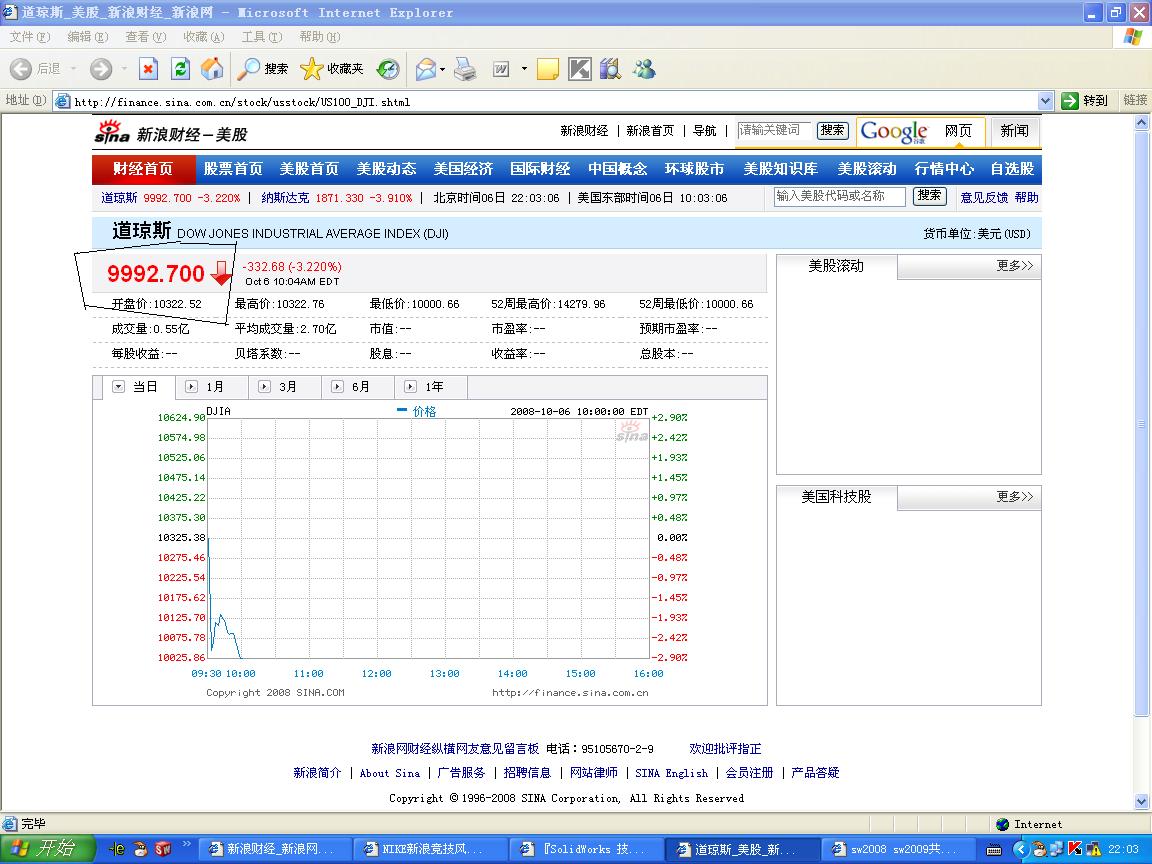
Task: Click the 搜索 button beside keyword field
Action: [832, 130]
